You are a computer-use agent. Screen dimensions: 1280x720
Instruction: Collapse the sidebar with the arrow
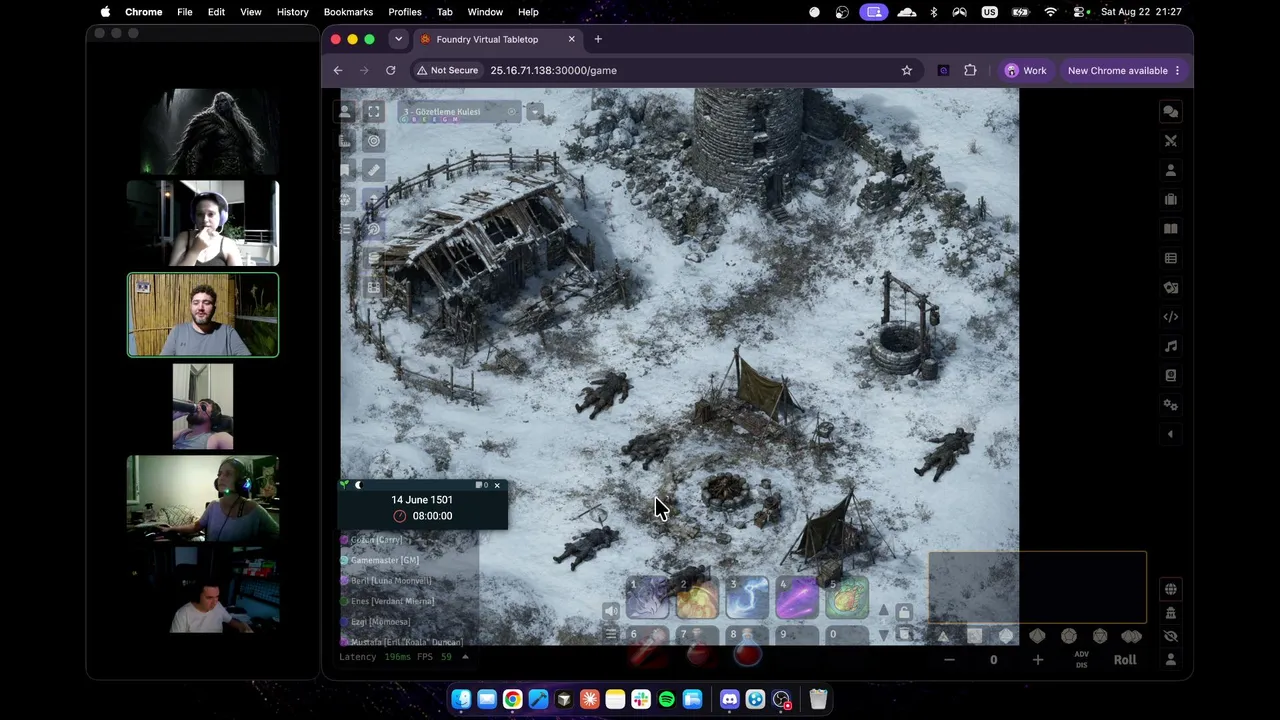coord(1170,434)
